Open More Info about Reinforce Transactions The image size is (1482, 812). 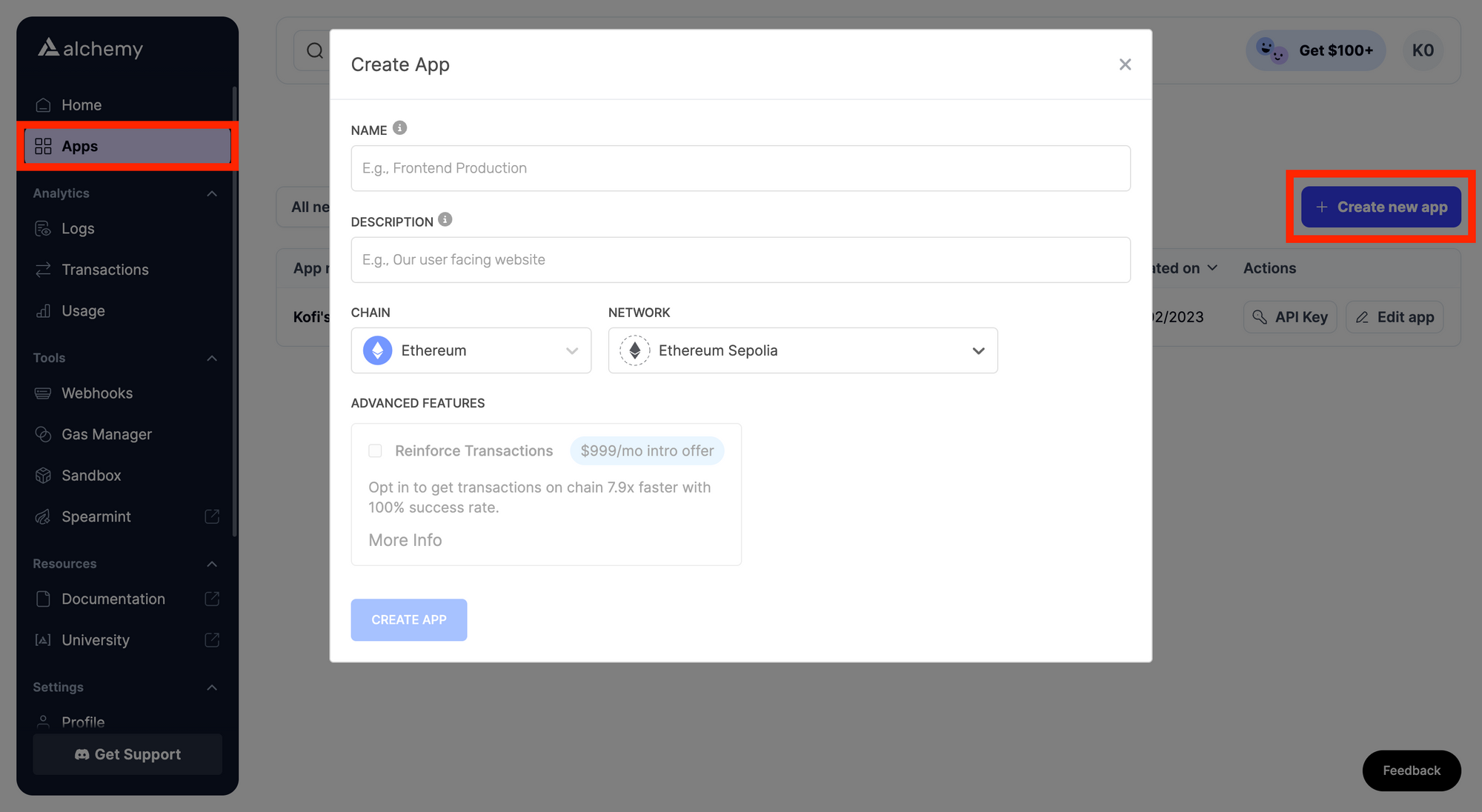click(x=405, y=540)
